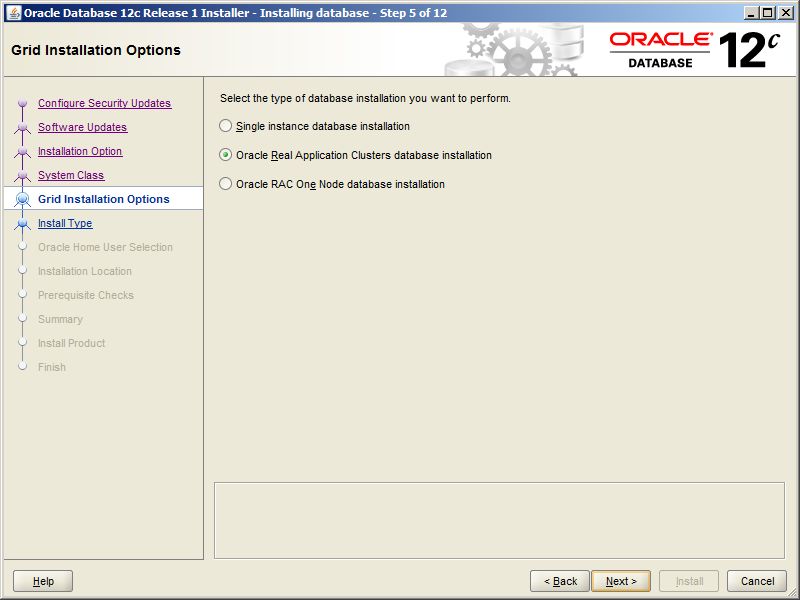Open the Install Type step link
The image size is (800, 600).
65,223
